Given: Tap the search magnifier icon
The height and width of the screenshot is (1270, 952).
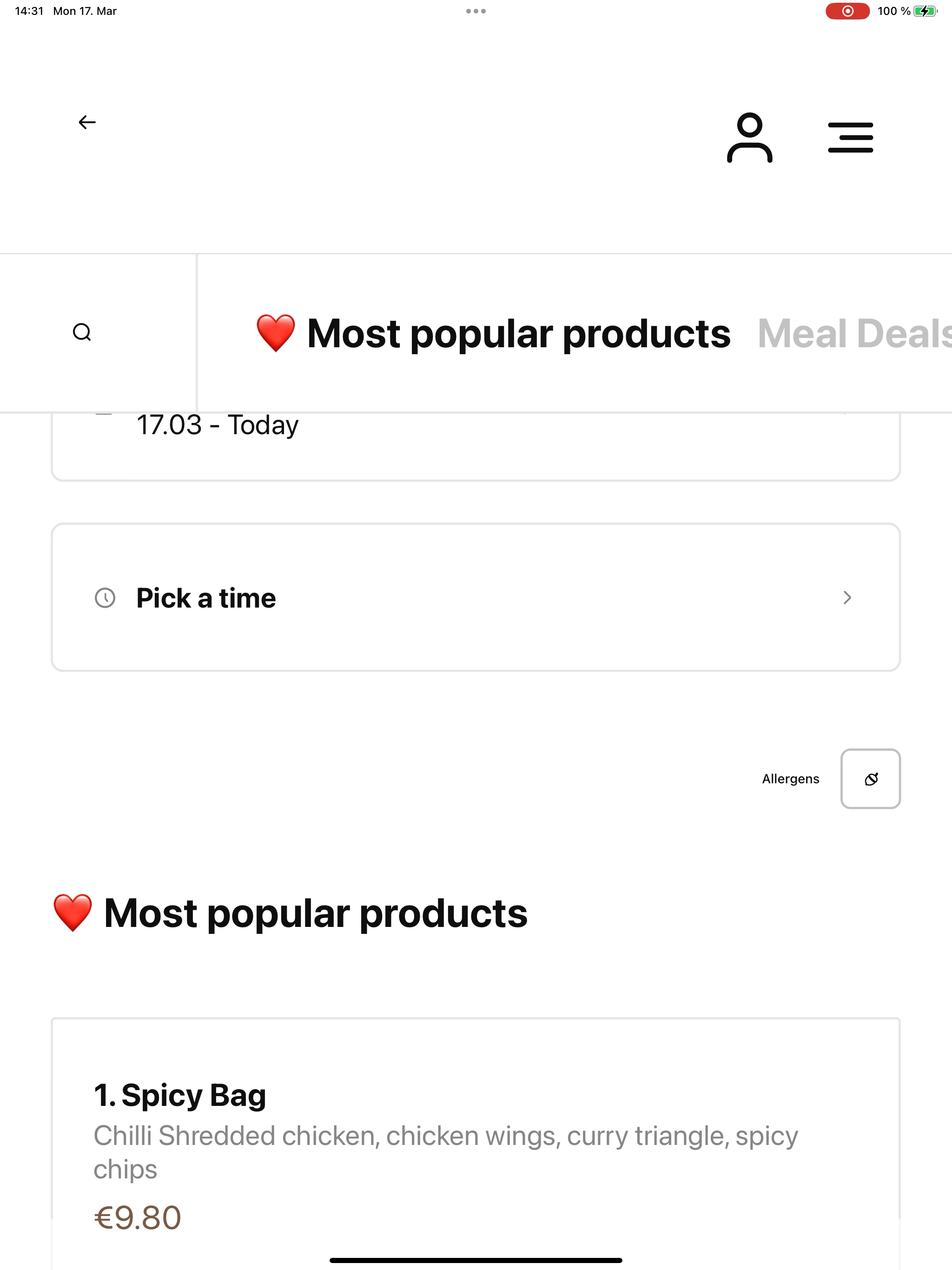Looking at the screenshot, I should coord(82,332).
